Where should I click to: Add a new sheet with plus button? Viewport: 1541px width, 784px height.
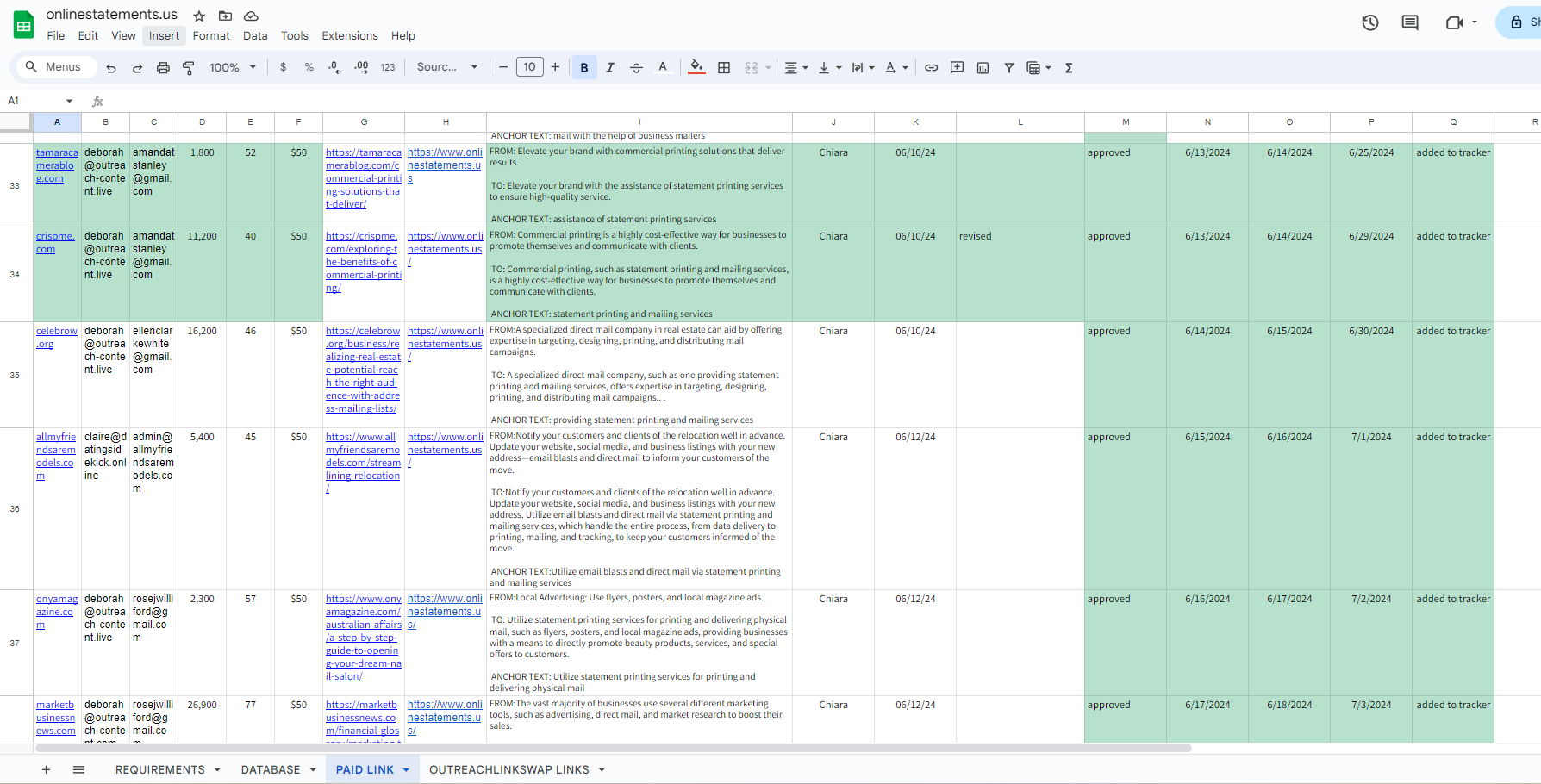46,769
